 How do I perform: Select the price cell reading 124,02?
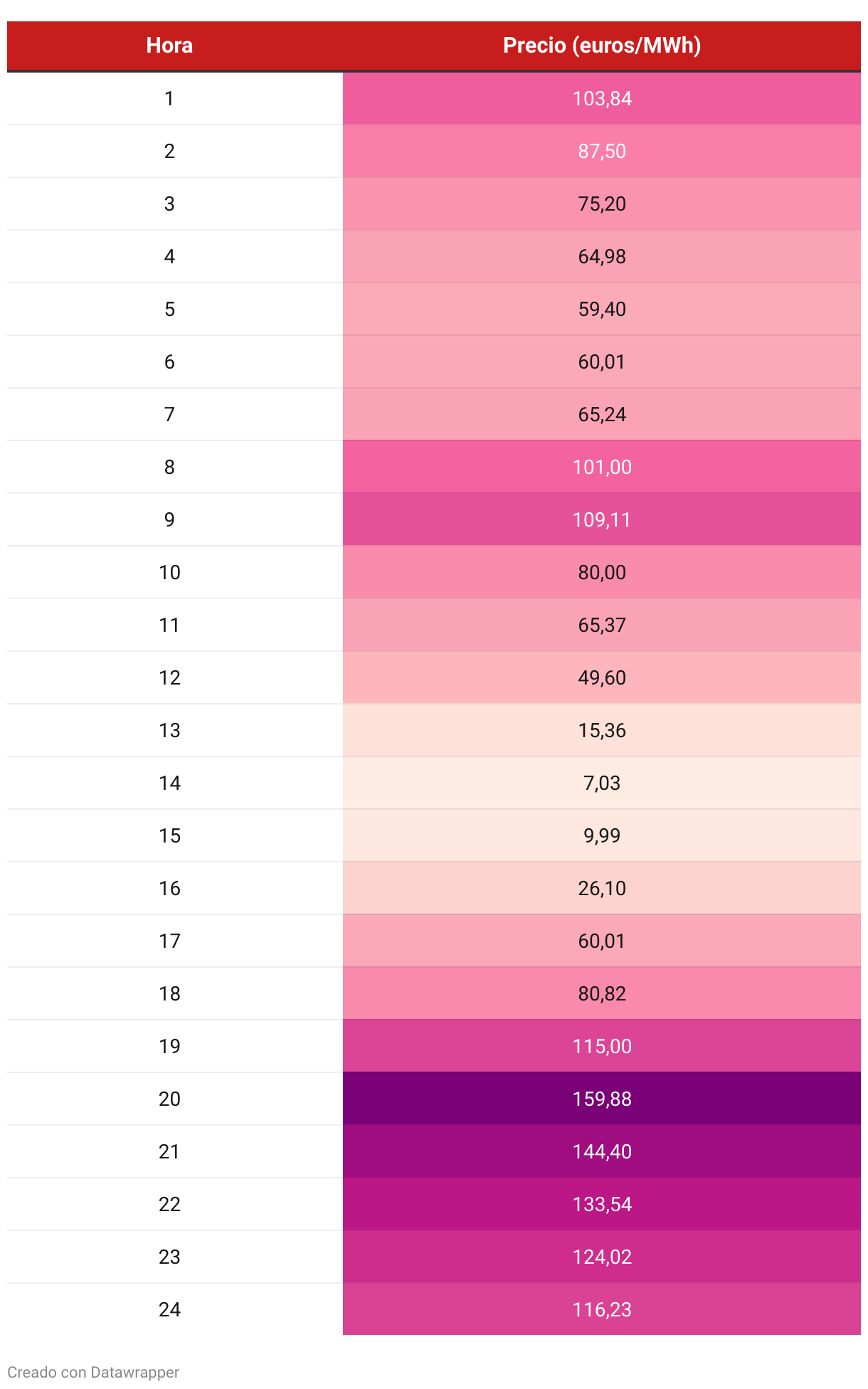click(602, 1257)
